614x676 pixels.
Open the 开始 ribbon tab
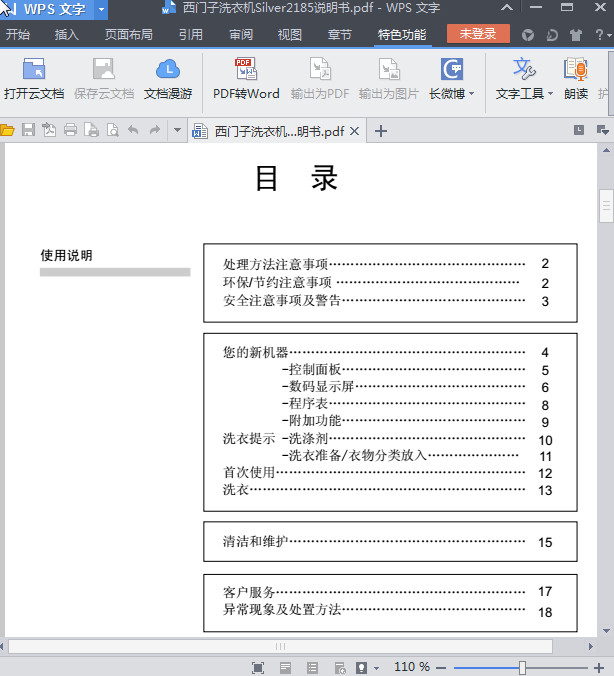pyautogui.click(x=18, y=34)
